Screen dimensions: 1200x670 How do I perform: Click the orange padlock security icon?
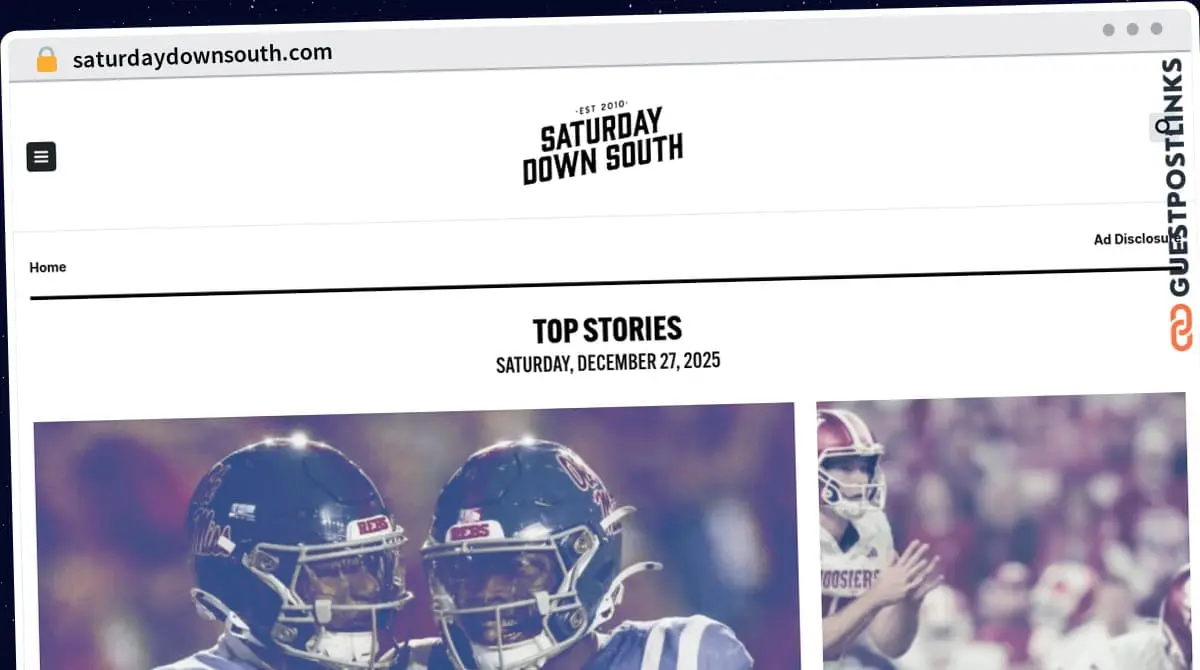[47, 60]
